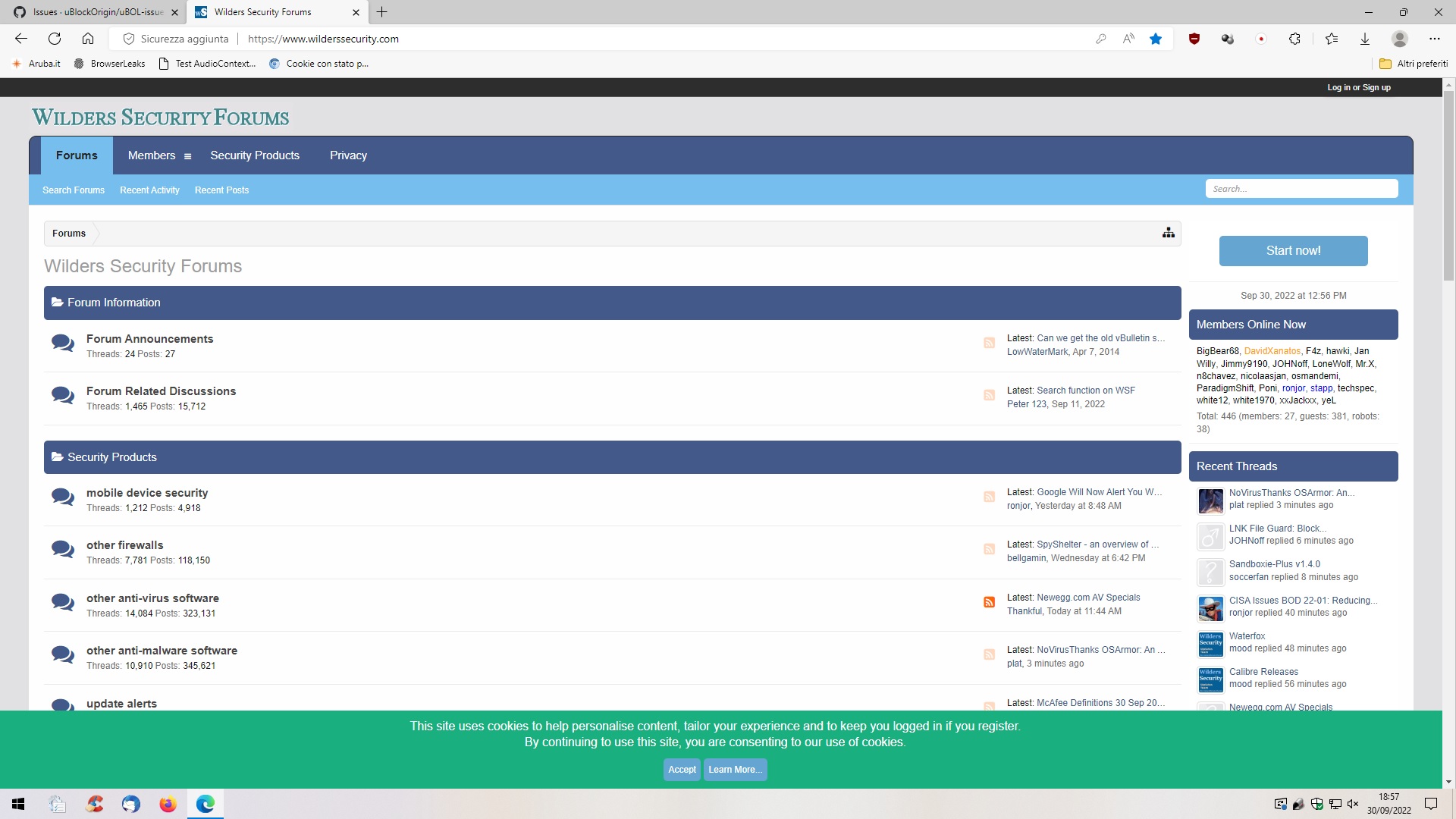
Task: Open the Forum Related Discussions forum
Action: tap(161, 391)
